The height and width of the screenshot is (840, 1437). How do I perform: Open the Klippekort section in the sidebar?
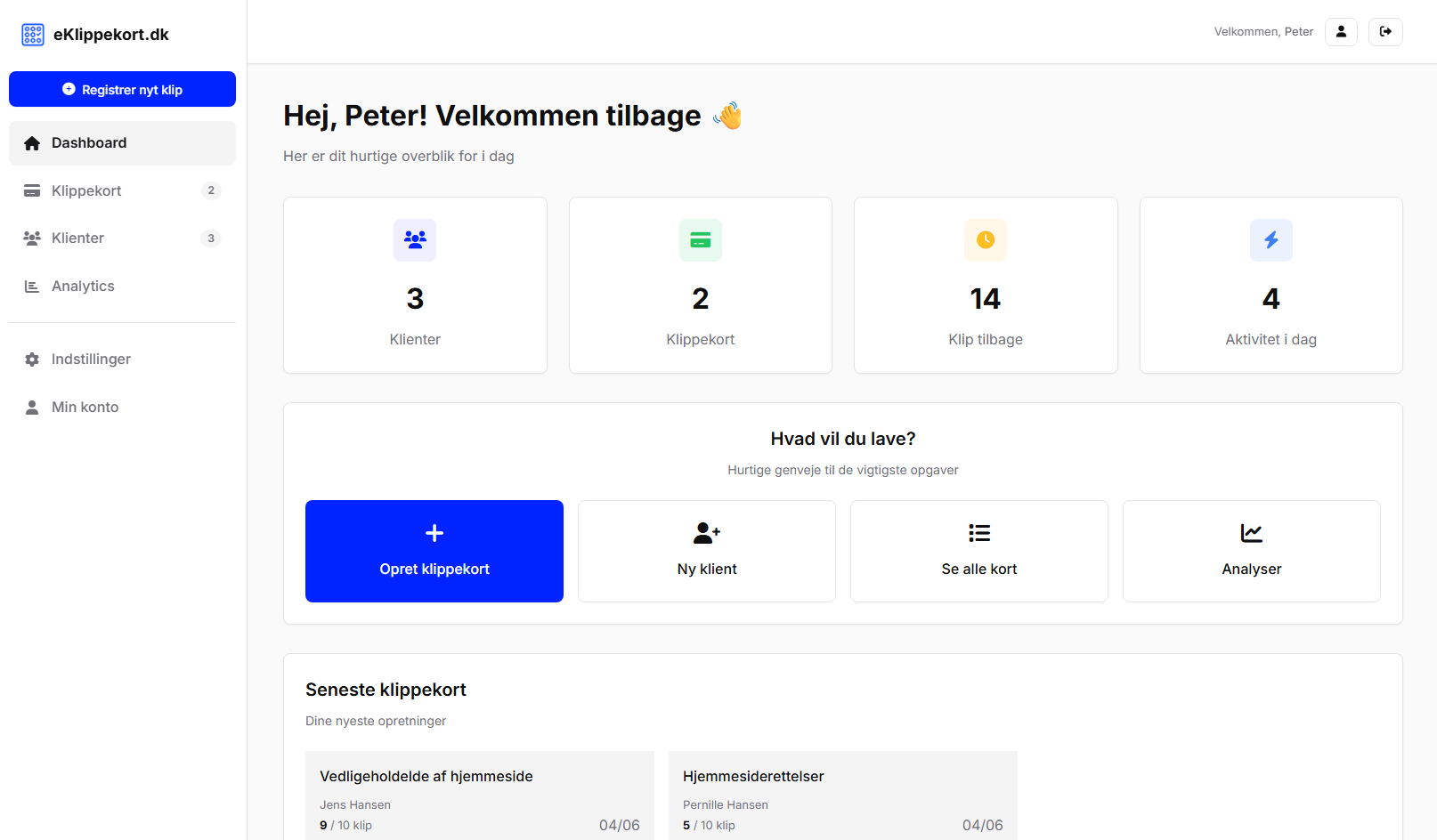[x=86, y=190]
